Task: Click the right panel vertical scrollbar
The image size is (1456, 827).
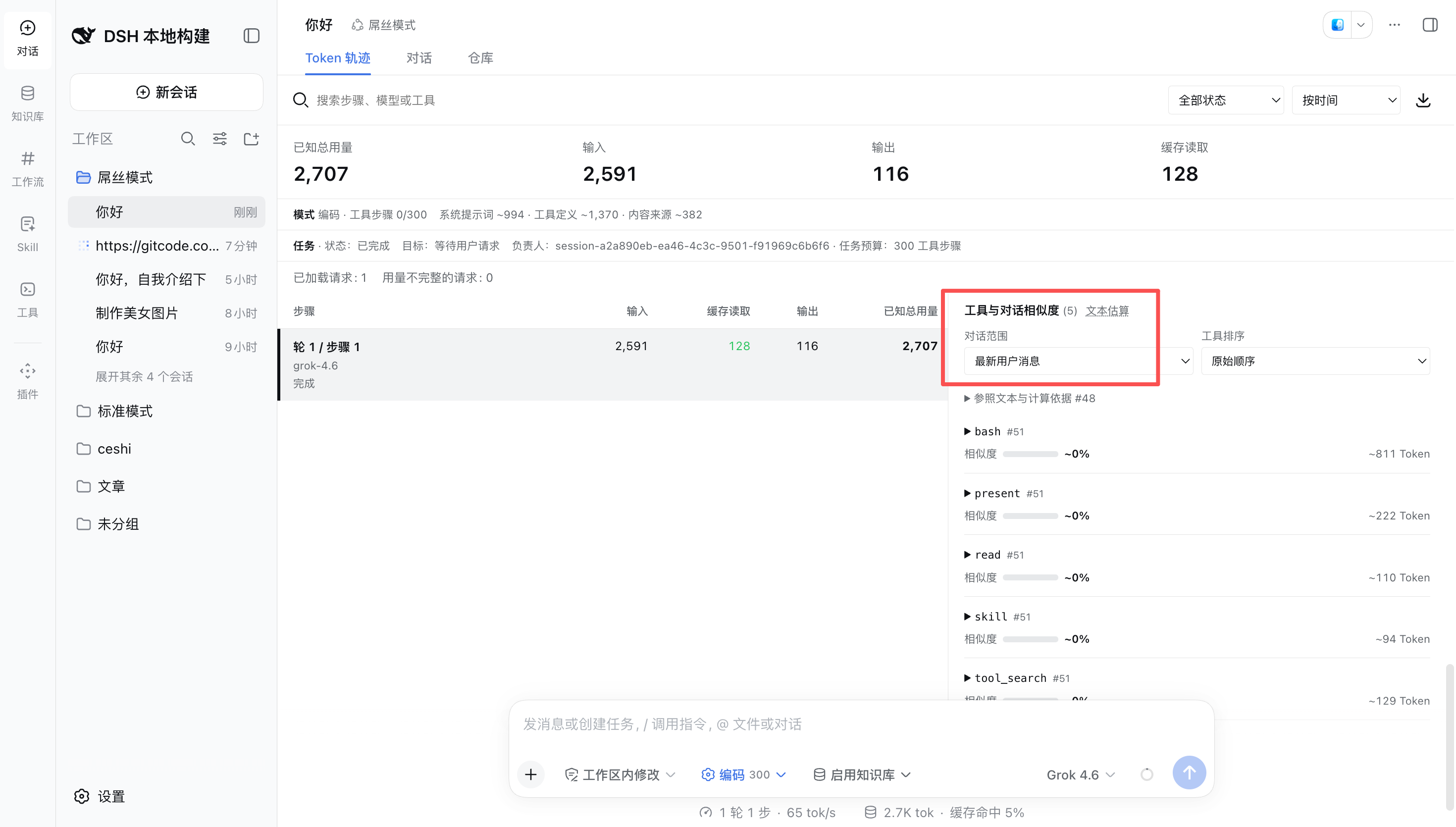Action: click(x=1450, y=737)
